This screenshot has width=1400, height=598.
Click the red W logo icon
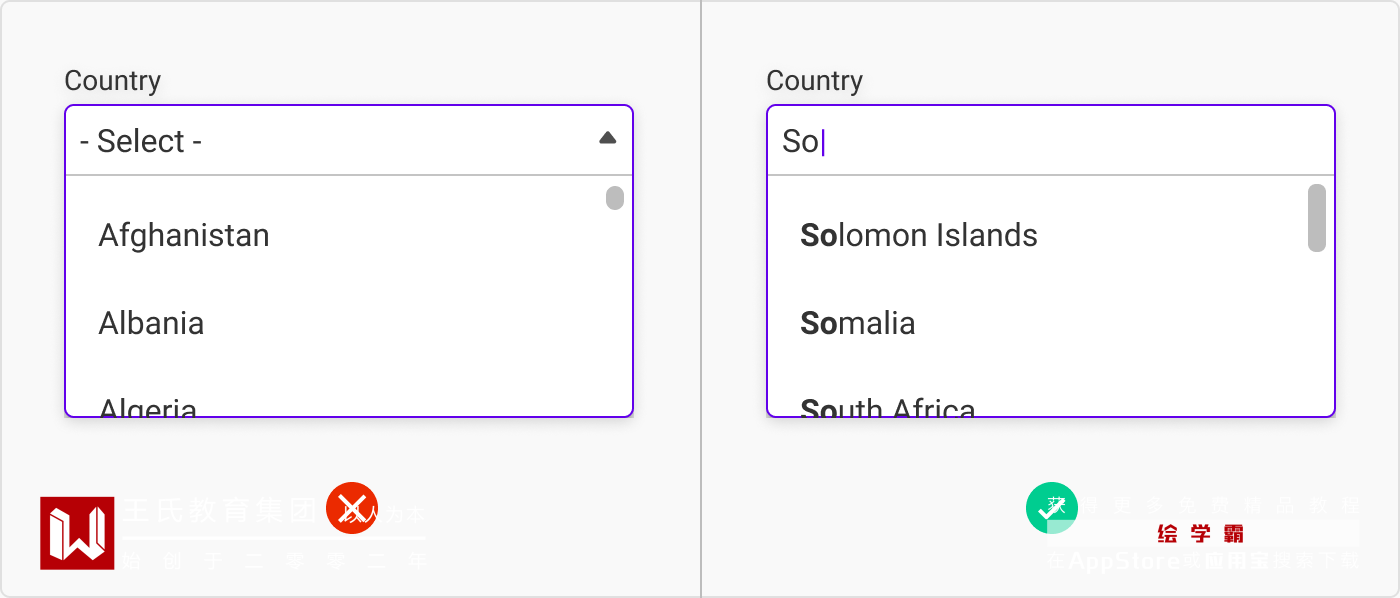[x=77, y=533]
